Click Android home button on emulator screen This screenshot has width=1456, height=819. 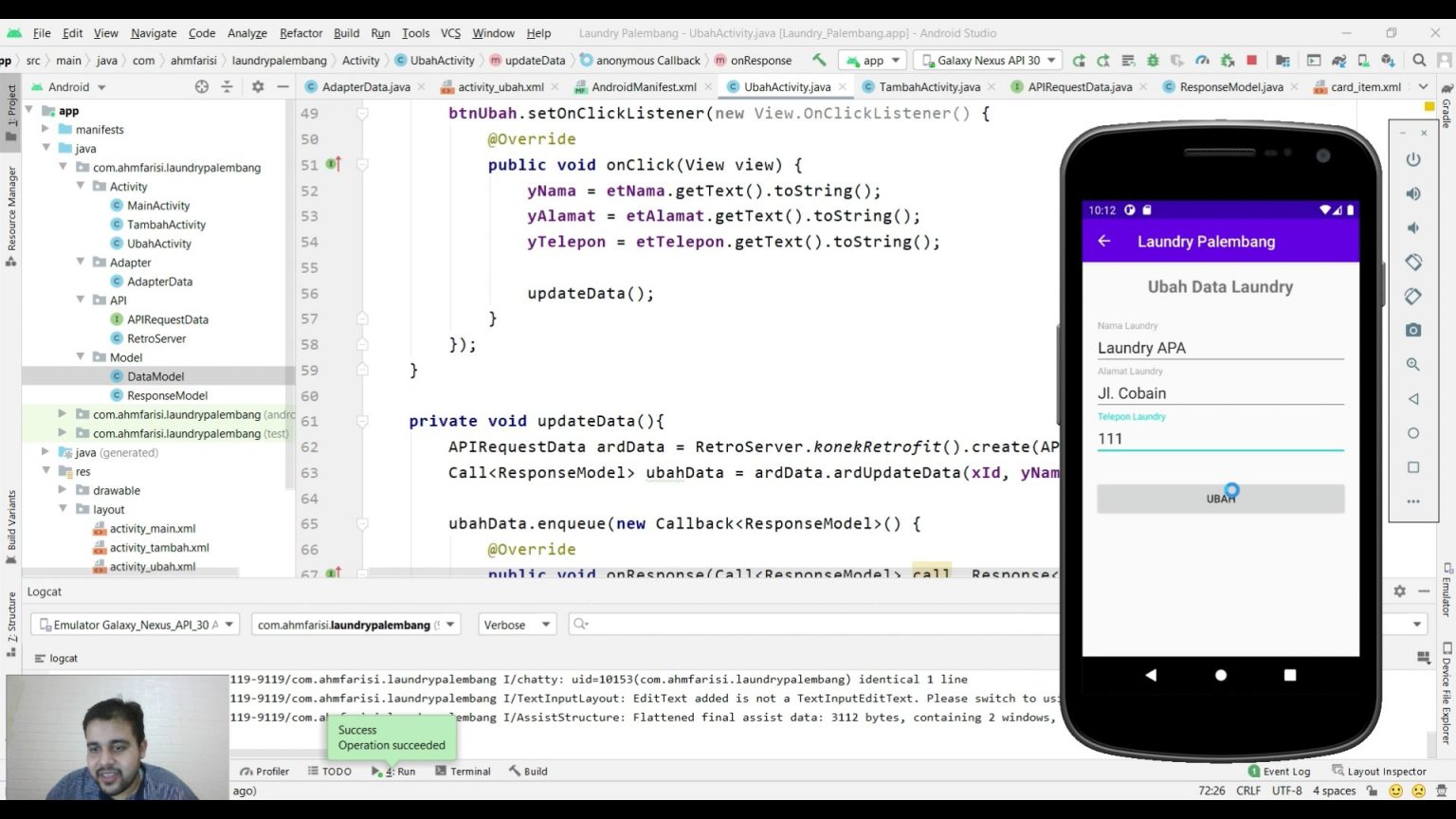tap(1221, 675)
